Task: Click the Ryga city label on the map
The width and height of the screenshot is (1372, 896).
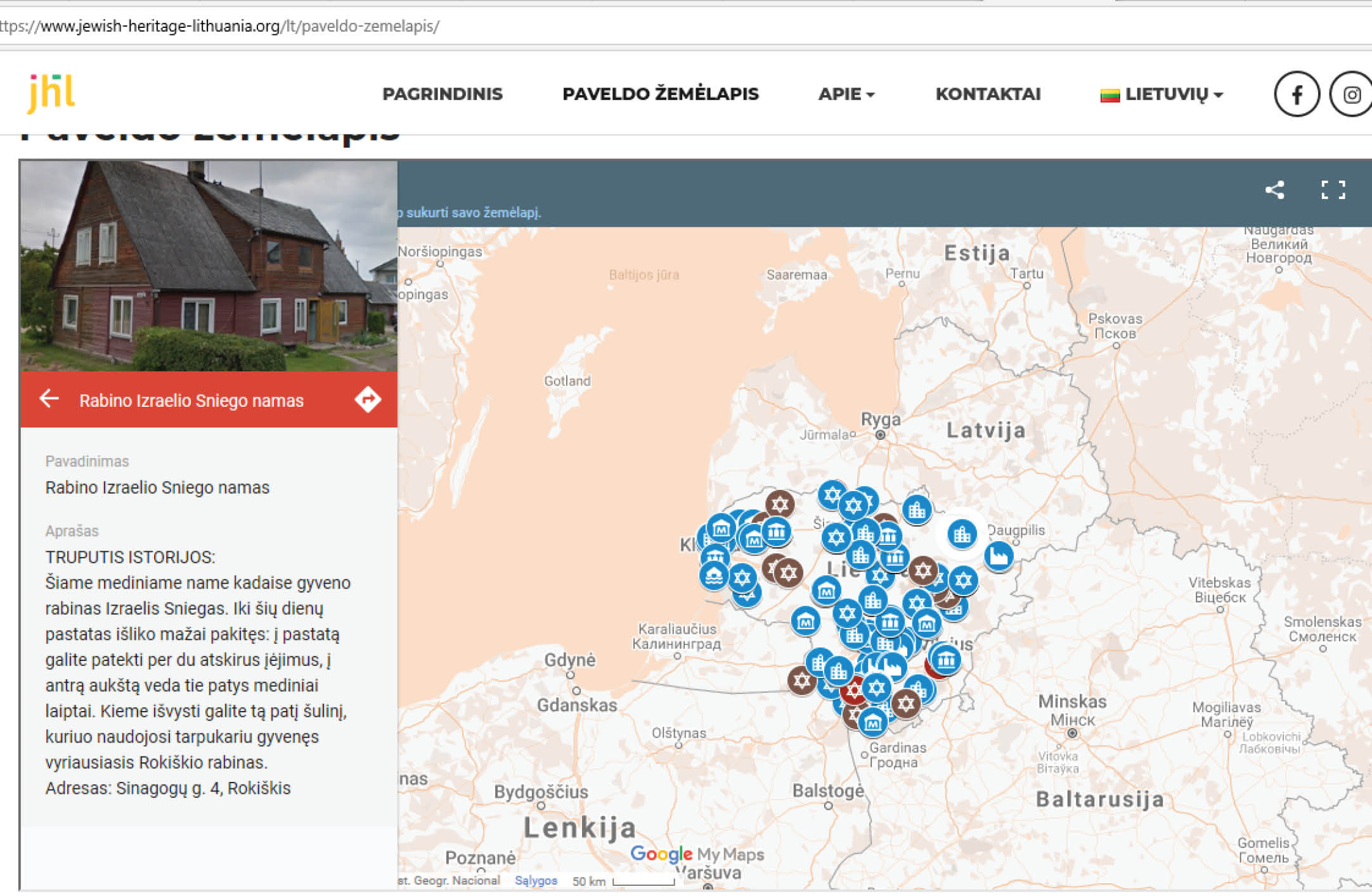Action: pyautogui.click(x=880, y=419)
